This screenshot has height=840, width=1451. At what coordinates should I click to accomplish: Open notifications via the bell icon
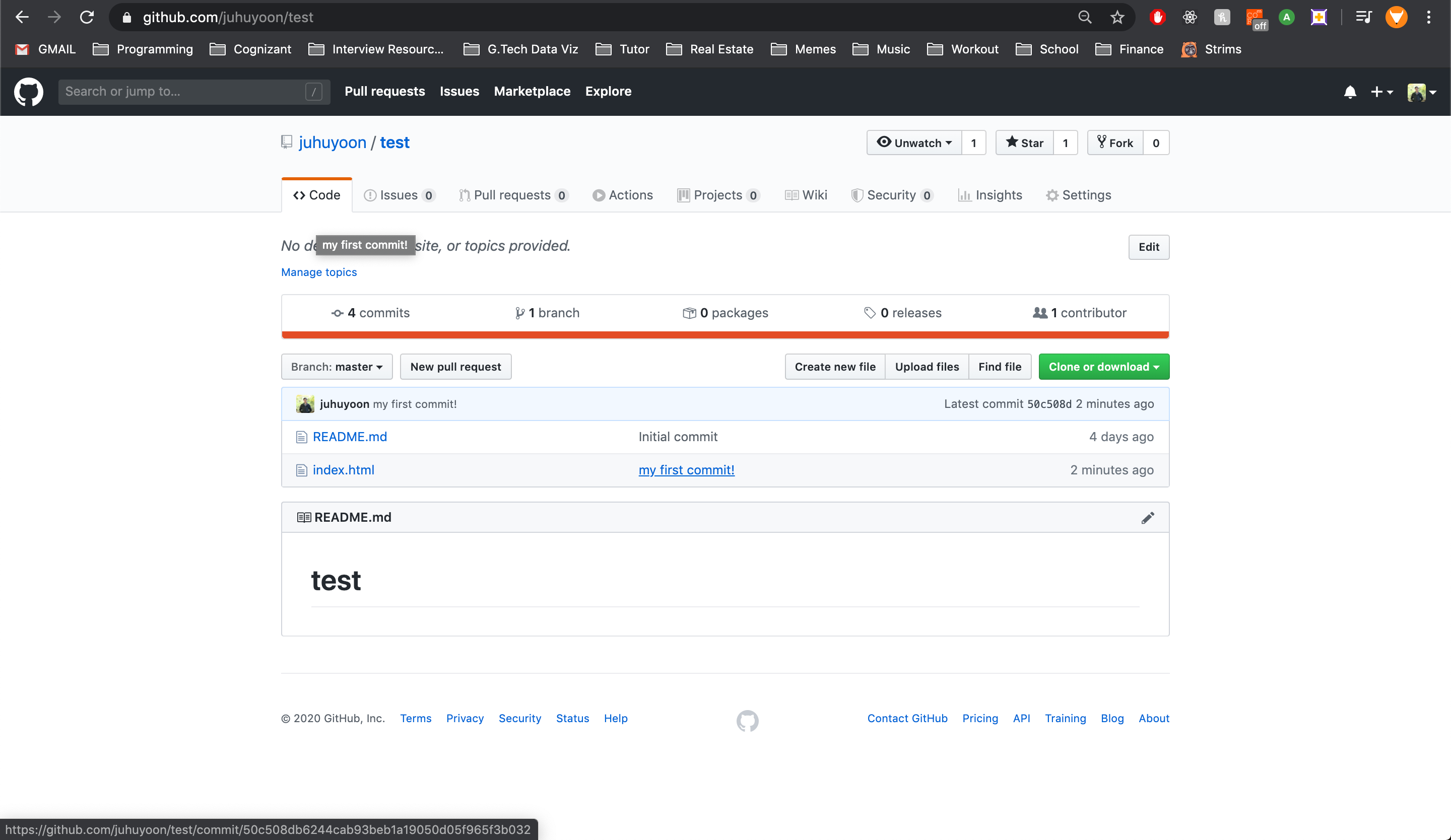tap(1350, 92)
